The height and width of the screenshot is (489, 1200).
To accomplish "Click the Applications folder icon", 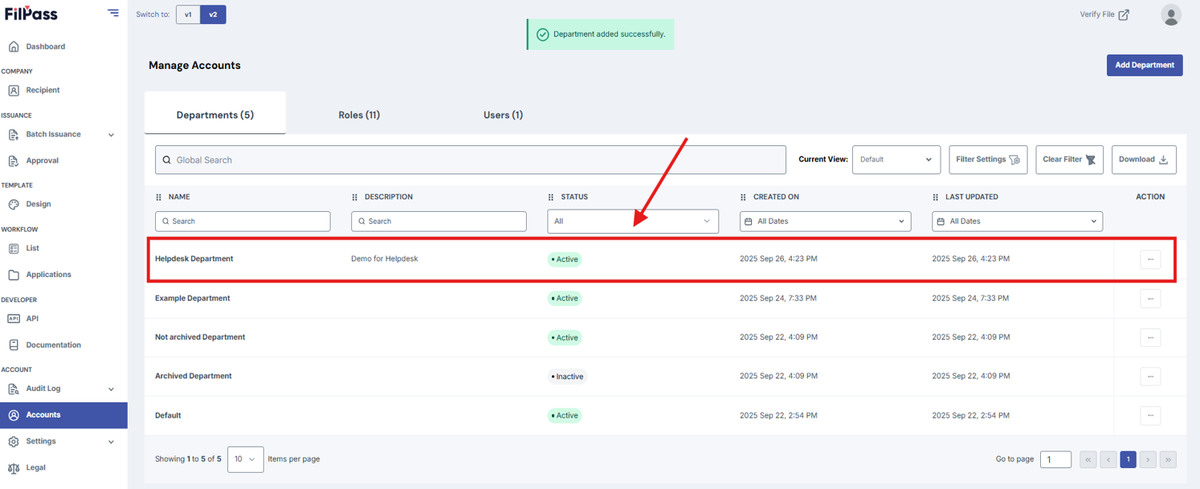I will pos(13,274).
